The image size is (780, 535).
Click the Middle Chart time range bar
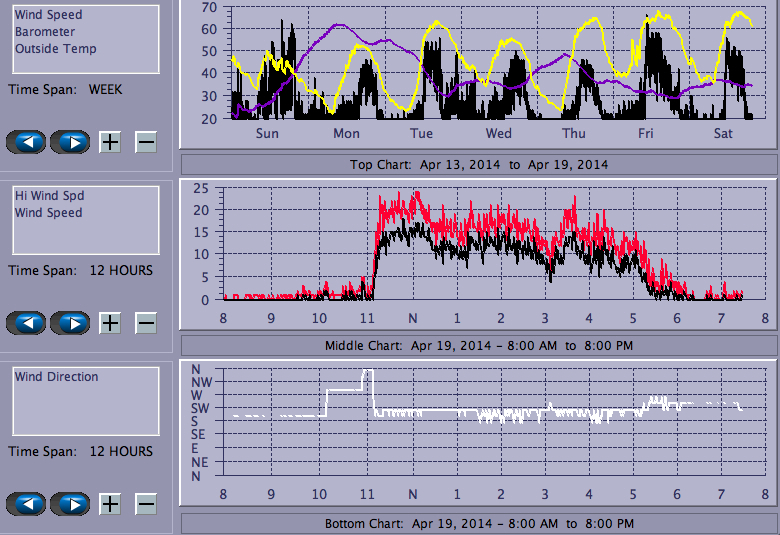click(x=478, y=346)
